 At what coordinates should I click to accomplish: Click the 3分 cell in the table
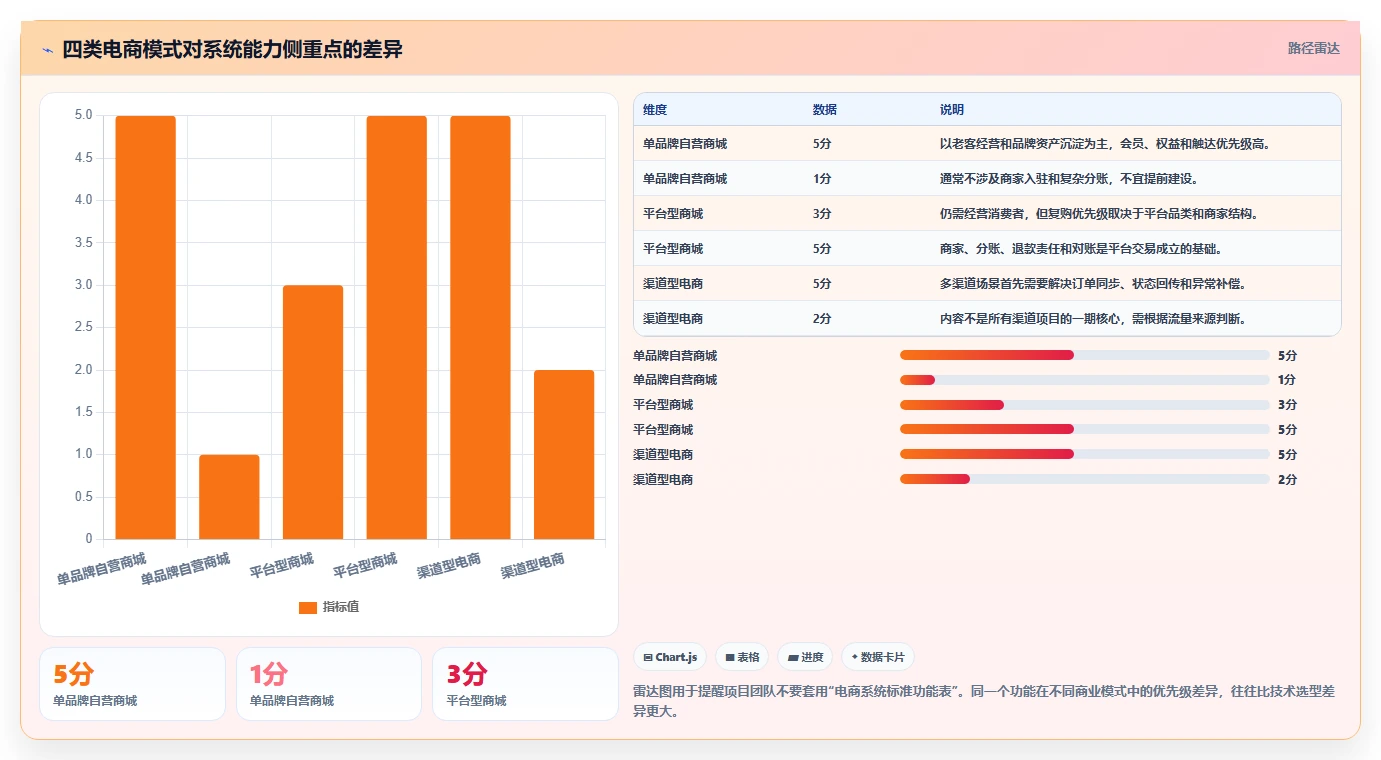click(822, 214)
